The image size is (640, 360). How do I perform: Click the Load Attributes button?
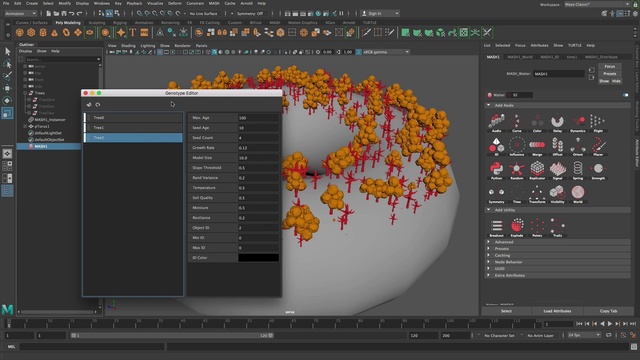[x=557, y=311]
